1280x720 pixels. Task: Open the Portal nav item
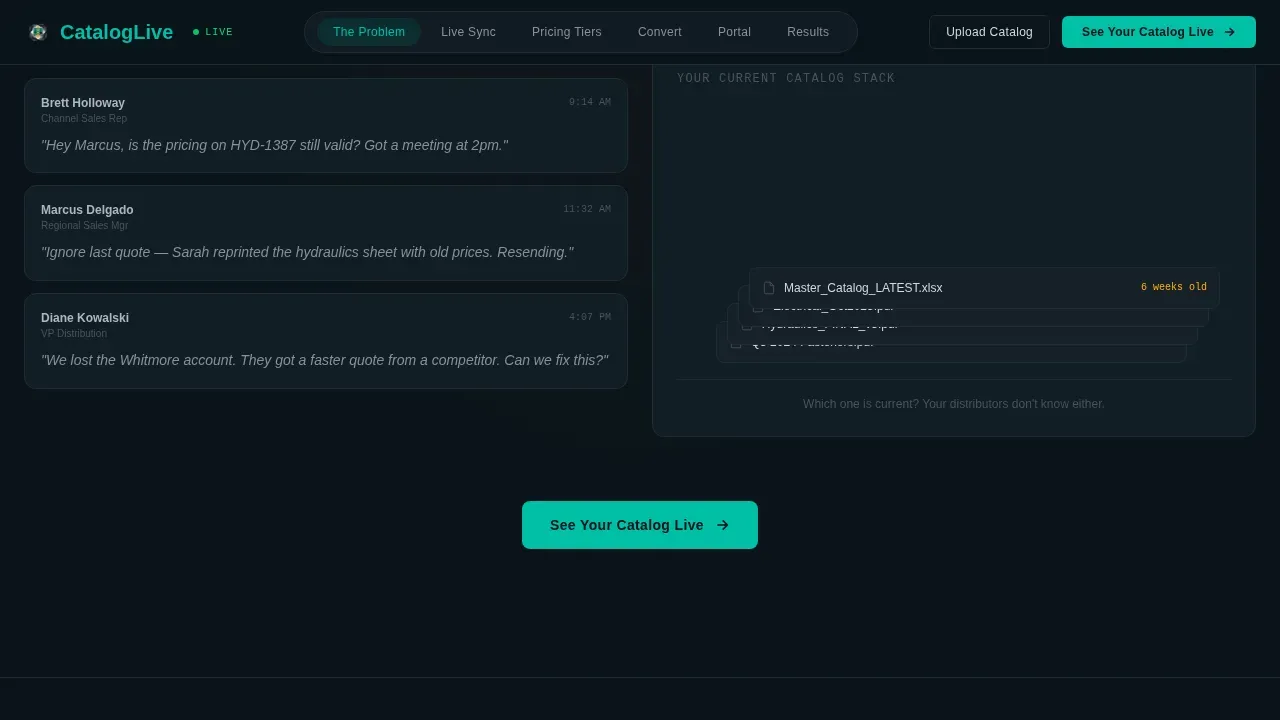click(x=734, y=32)
